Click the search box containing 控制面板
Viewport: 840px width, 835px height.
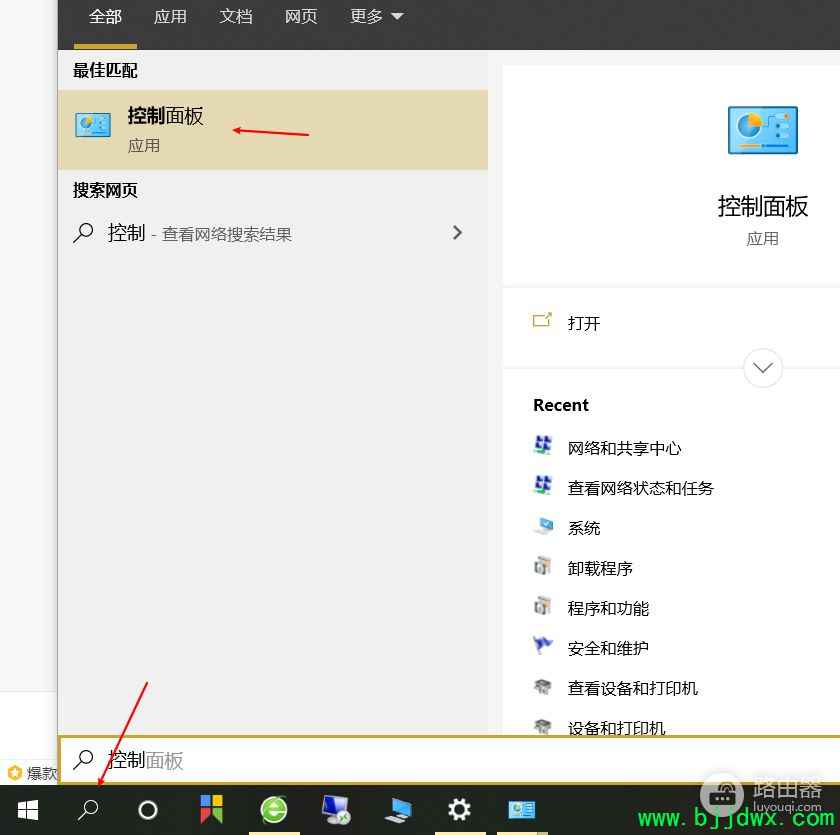[x=449, y=760]
